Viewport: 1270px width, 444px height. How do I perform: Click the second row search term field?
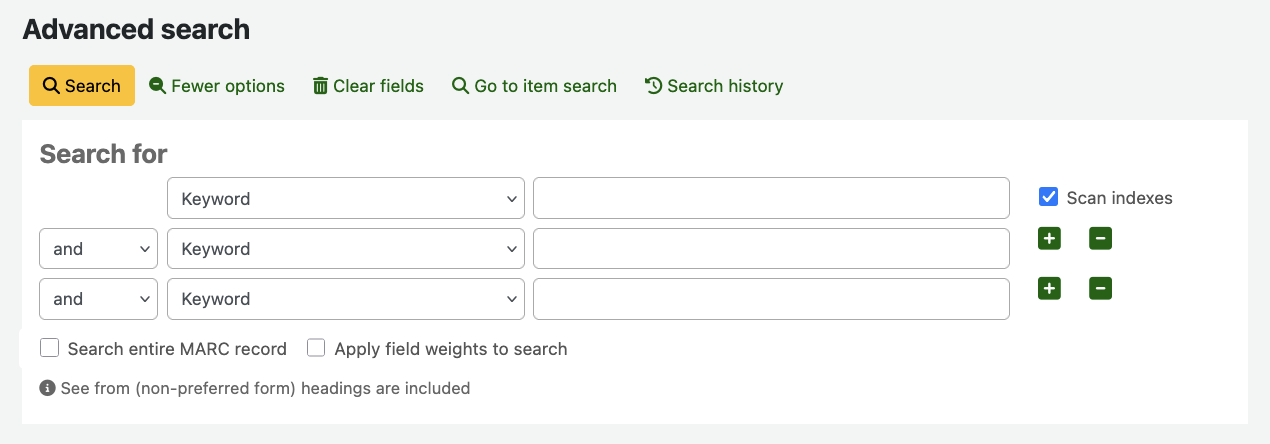(x=771, y=249)
